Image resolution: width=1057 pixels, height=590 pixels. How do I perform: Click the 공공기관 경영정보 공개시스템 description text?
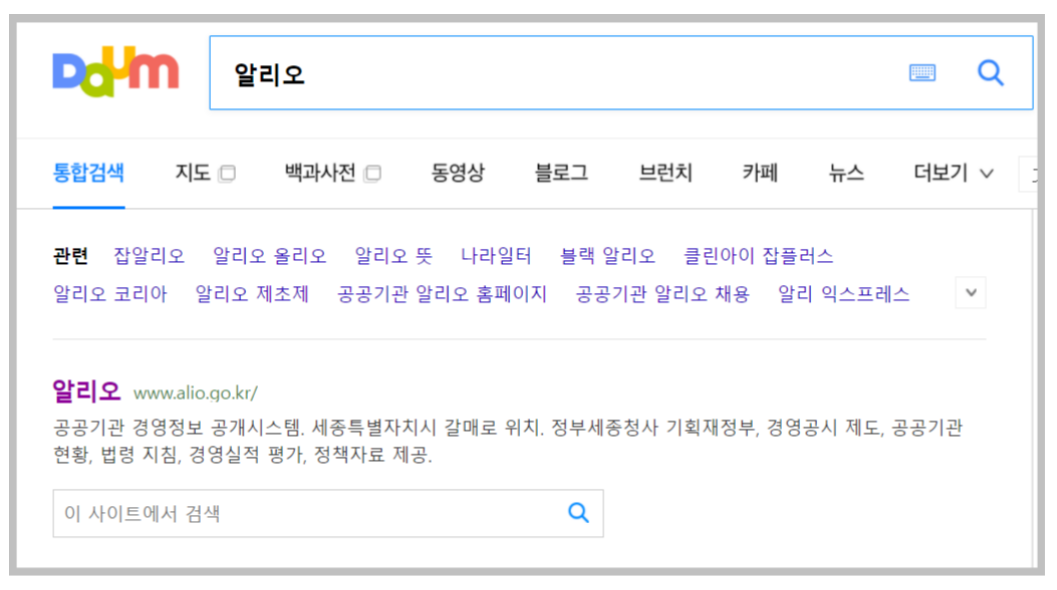coord(508,440)
